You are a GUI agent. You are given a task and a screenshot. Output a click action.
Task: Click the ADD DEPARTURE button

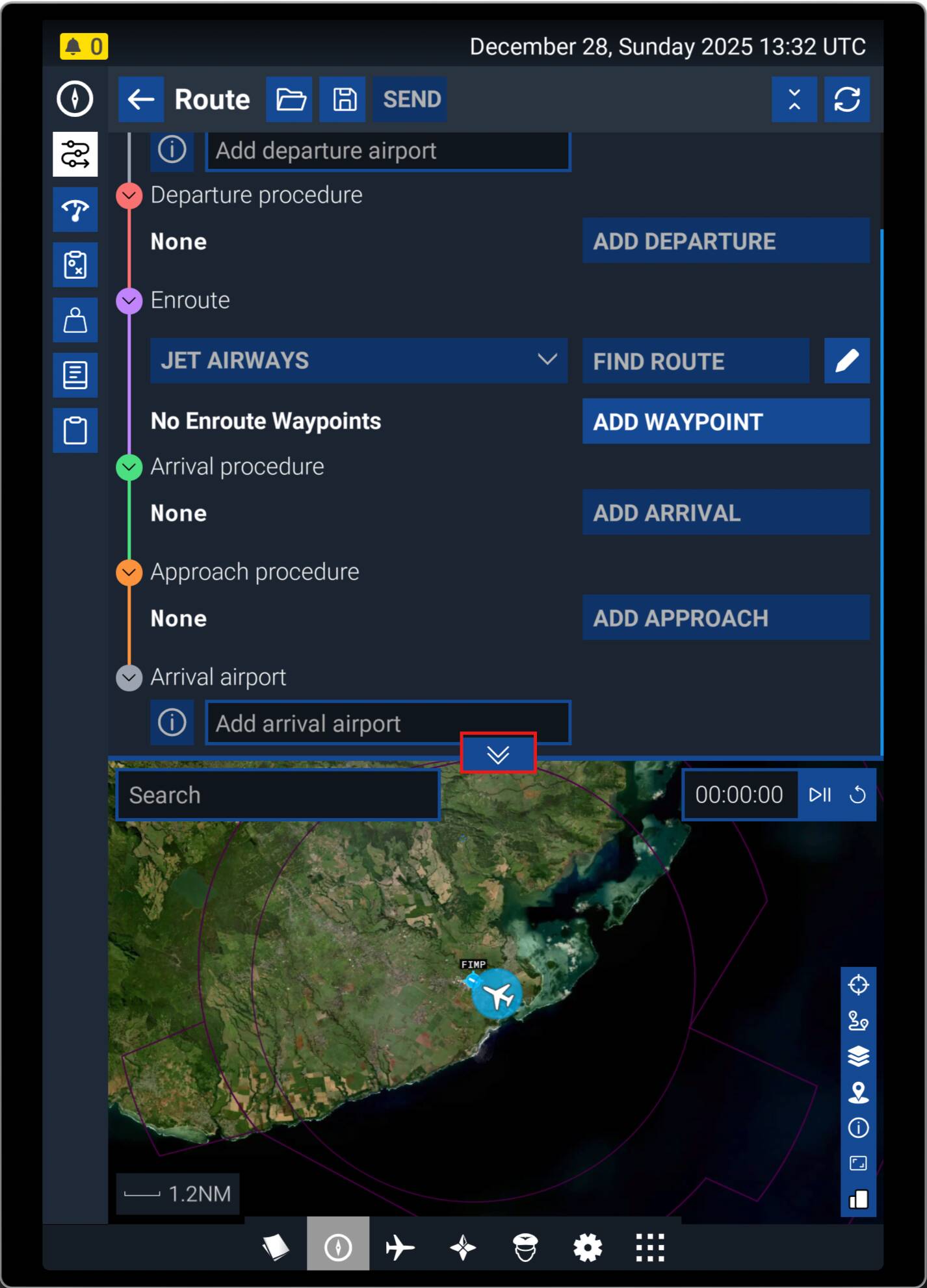[726, 241]
